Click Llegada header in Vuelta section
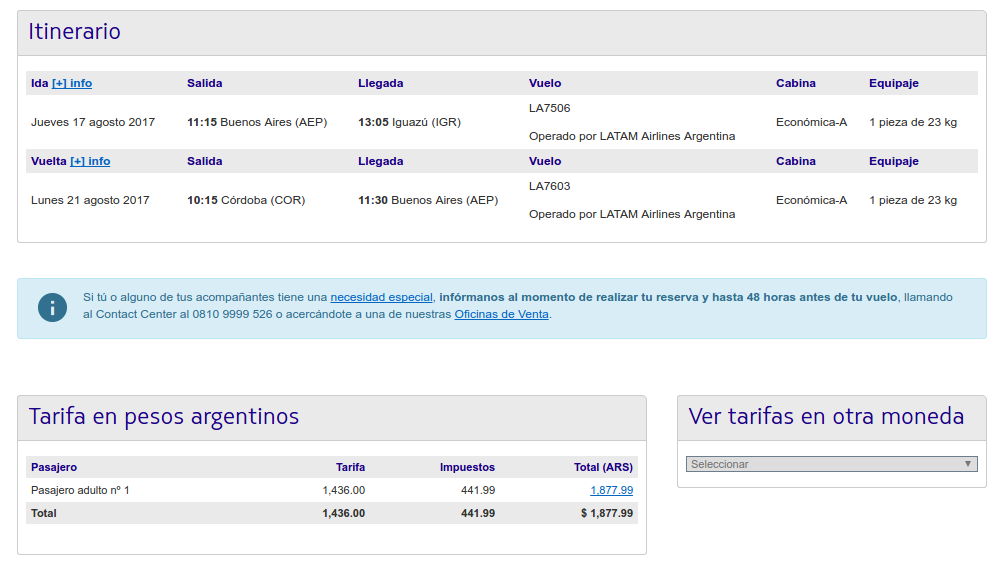 (381, 161)
